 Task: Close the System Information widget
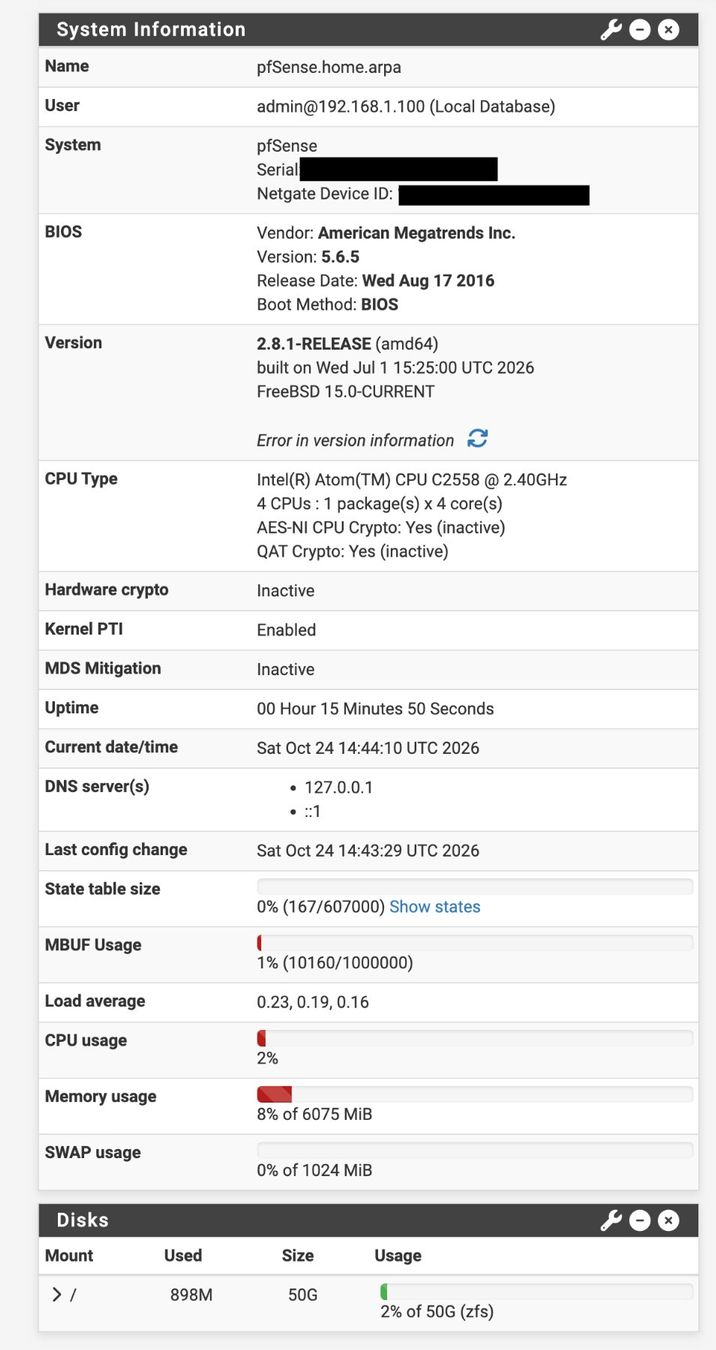[x=669, y=30]
